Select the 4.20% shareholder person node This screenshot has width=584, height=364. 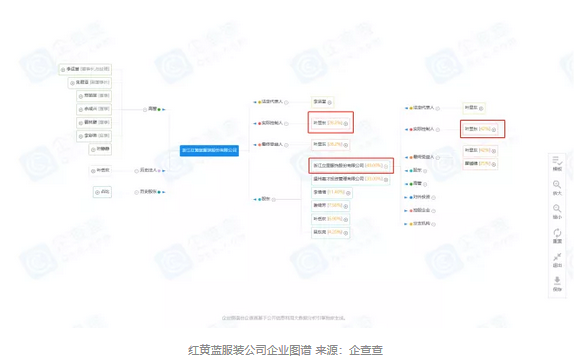[x=330, y=232]
